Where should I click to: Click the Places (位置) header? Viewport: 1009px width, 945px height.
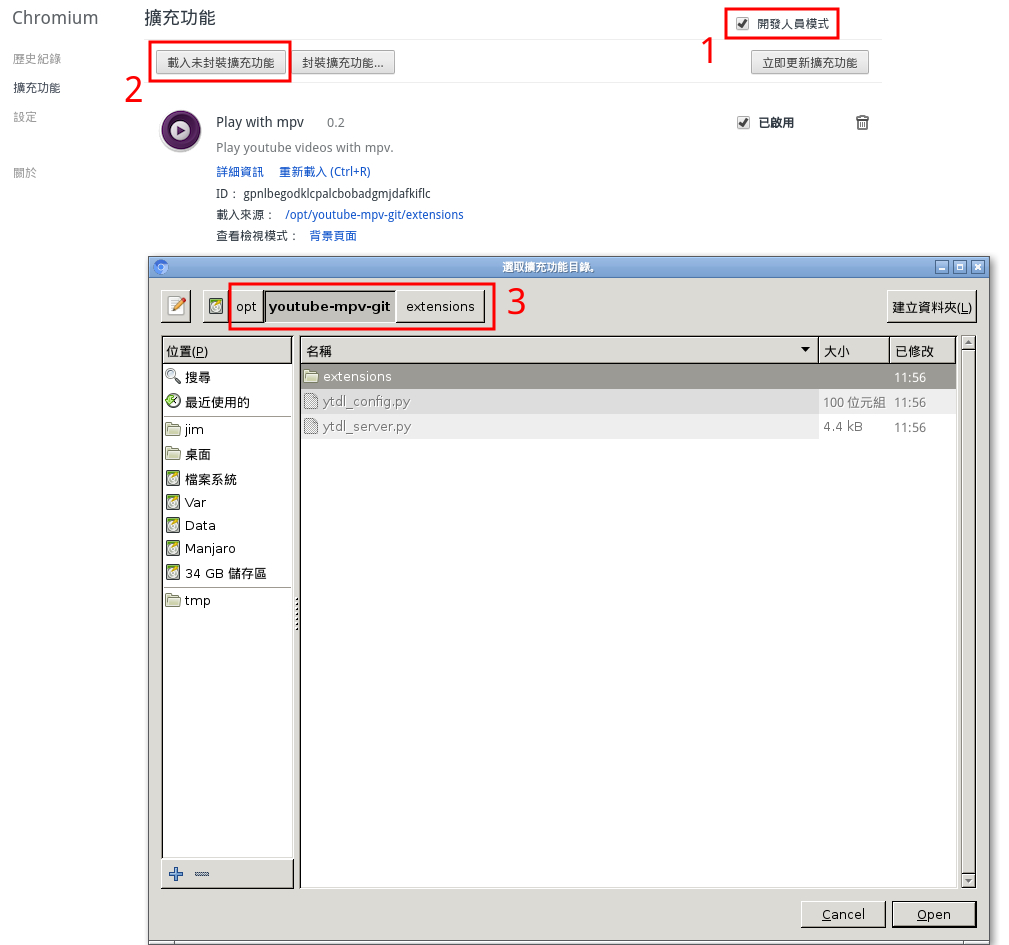click(227, 351)
